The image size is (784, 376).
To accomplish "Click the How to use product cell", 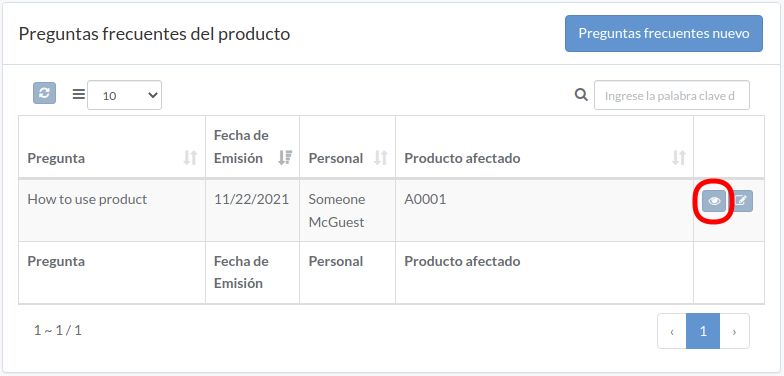I will click(x=112, y=210).
